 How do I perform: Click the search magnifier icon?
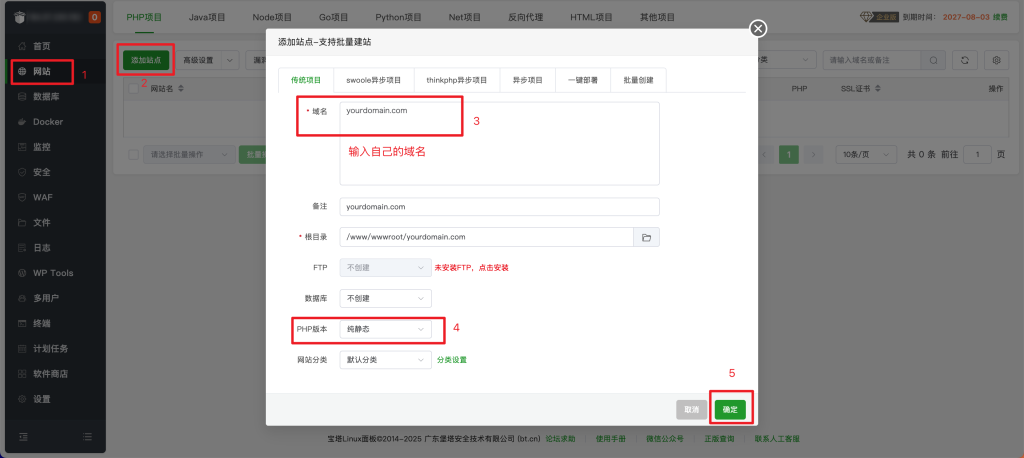pos(932,60)
